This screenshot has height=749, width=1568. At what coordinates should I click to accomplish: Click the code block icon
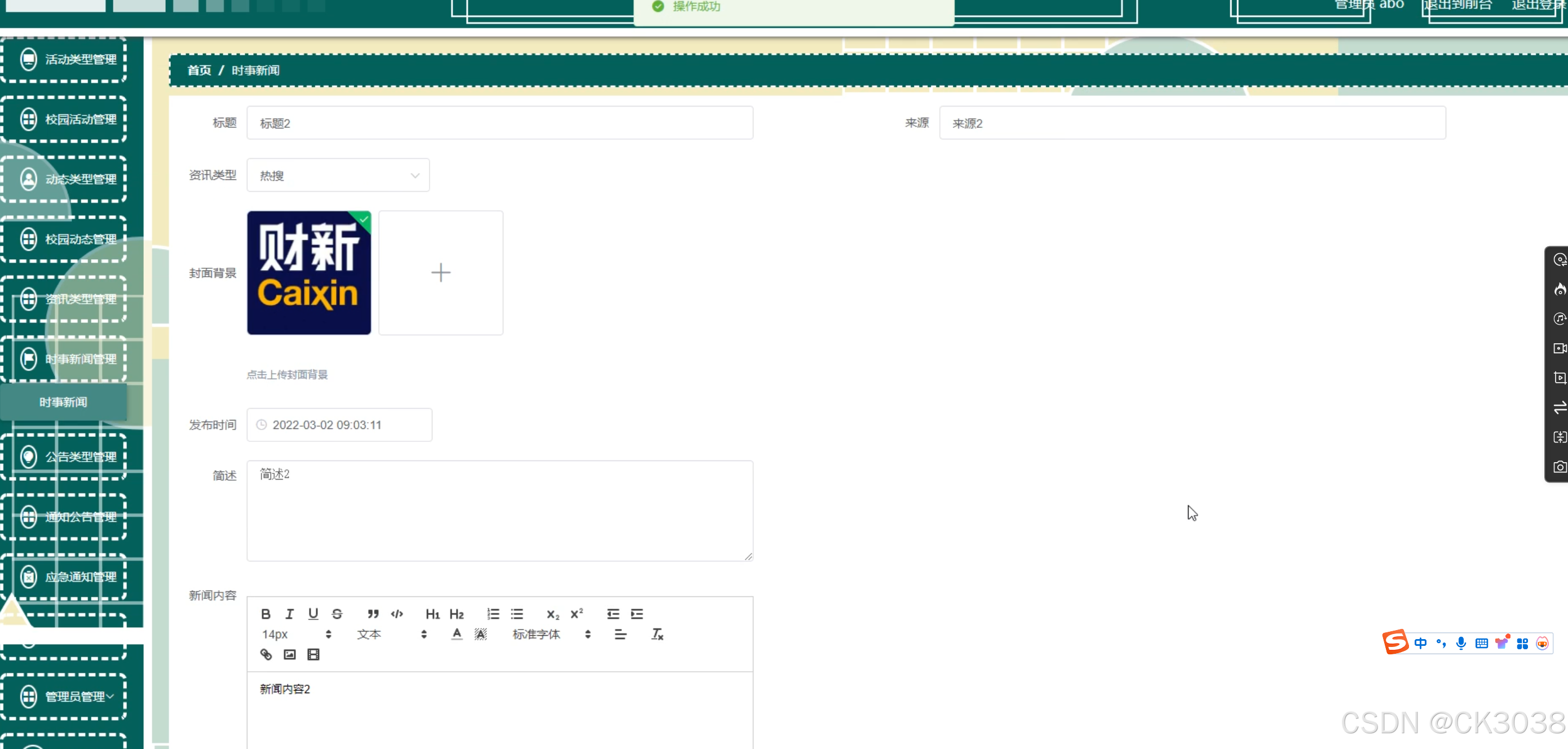tap(397, 613)
